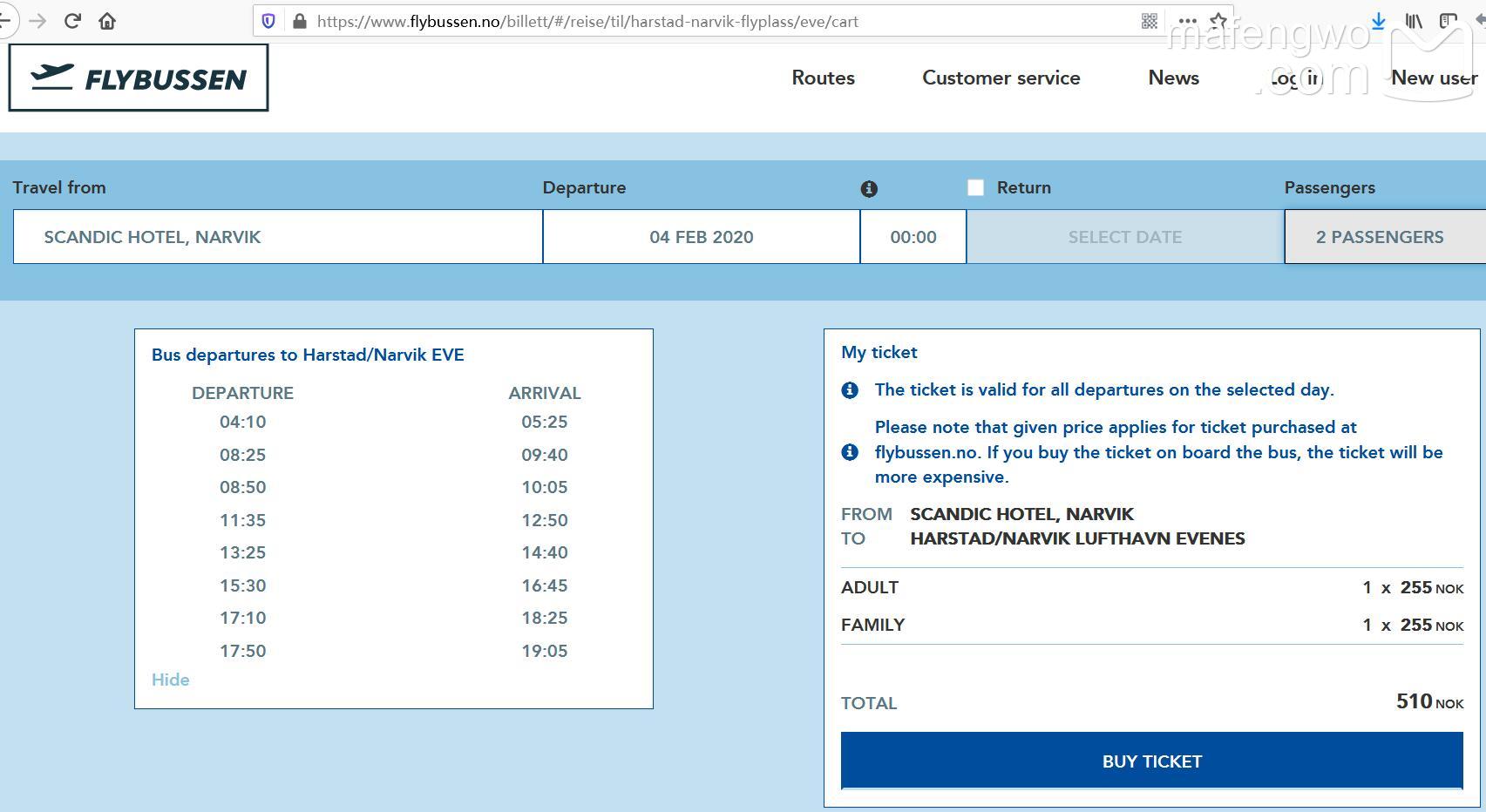Reload the page with the refresh icon
The height and width of the screenshot is (812, 1486).
tap(72, 21)
